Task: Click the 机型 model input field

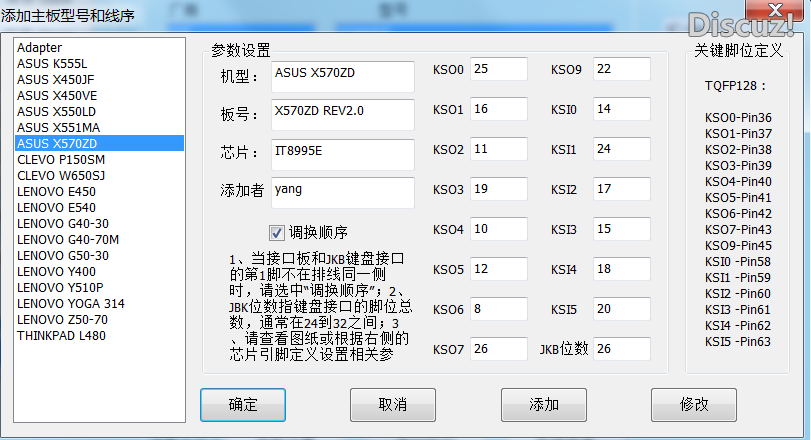Action: click(342, 77)
